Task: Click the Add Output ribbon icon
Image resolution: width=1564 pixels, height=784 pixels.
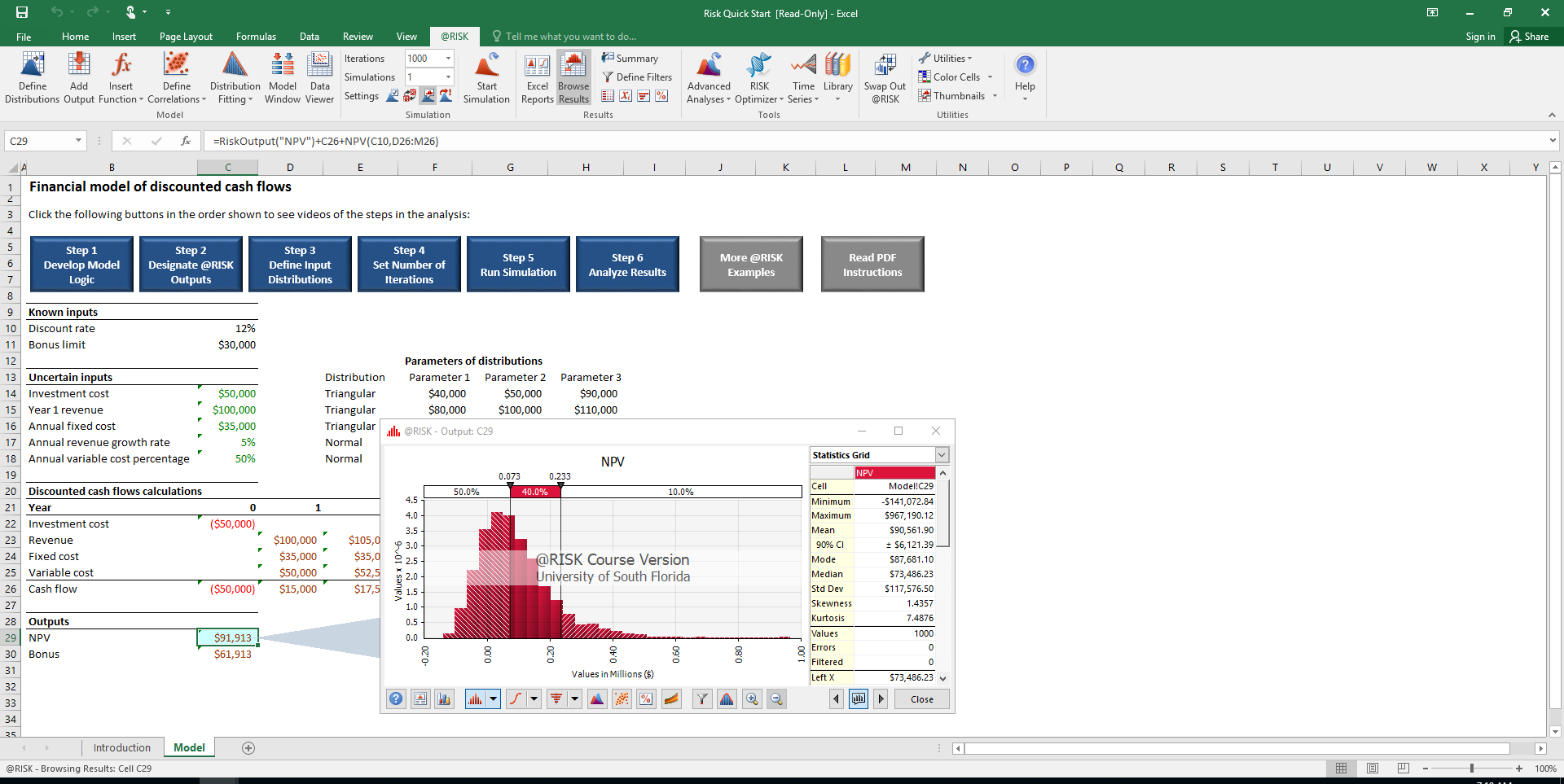Action: (79, 78)
